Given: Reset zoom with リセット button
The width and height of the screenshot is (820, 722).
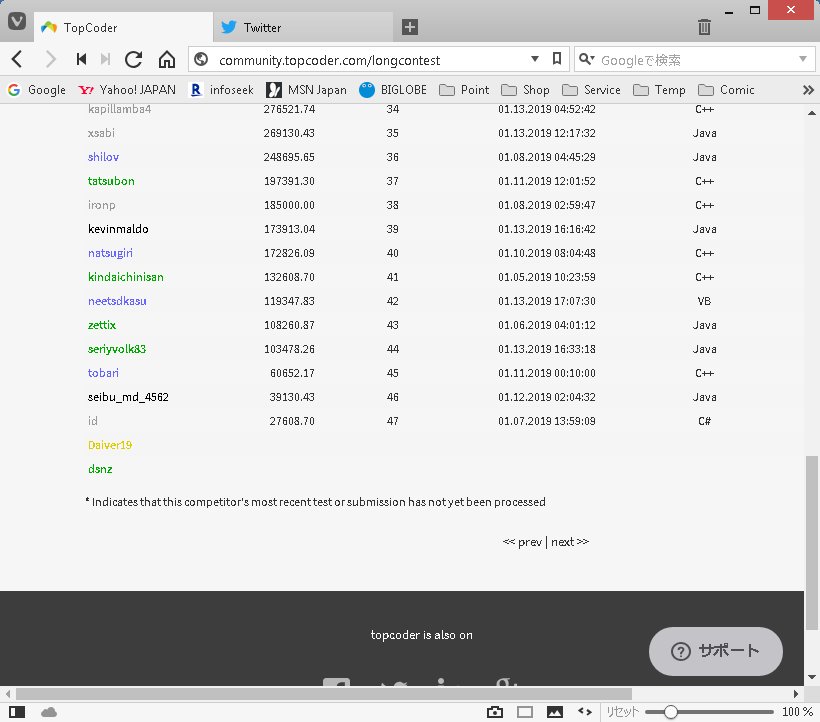Looking at the screenshot, I should (622, 712).
